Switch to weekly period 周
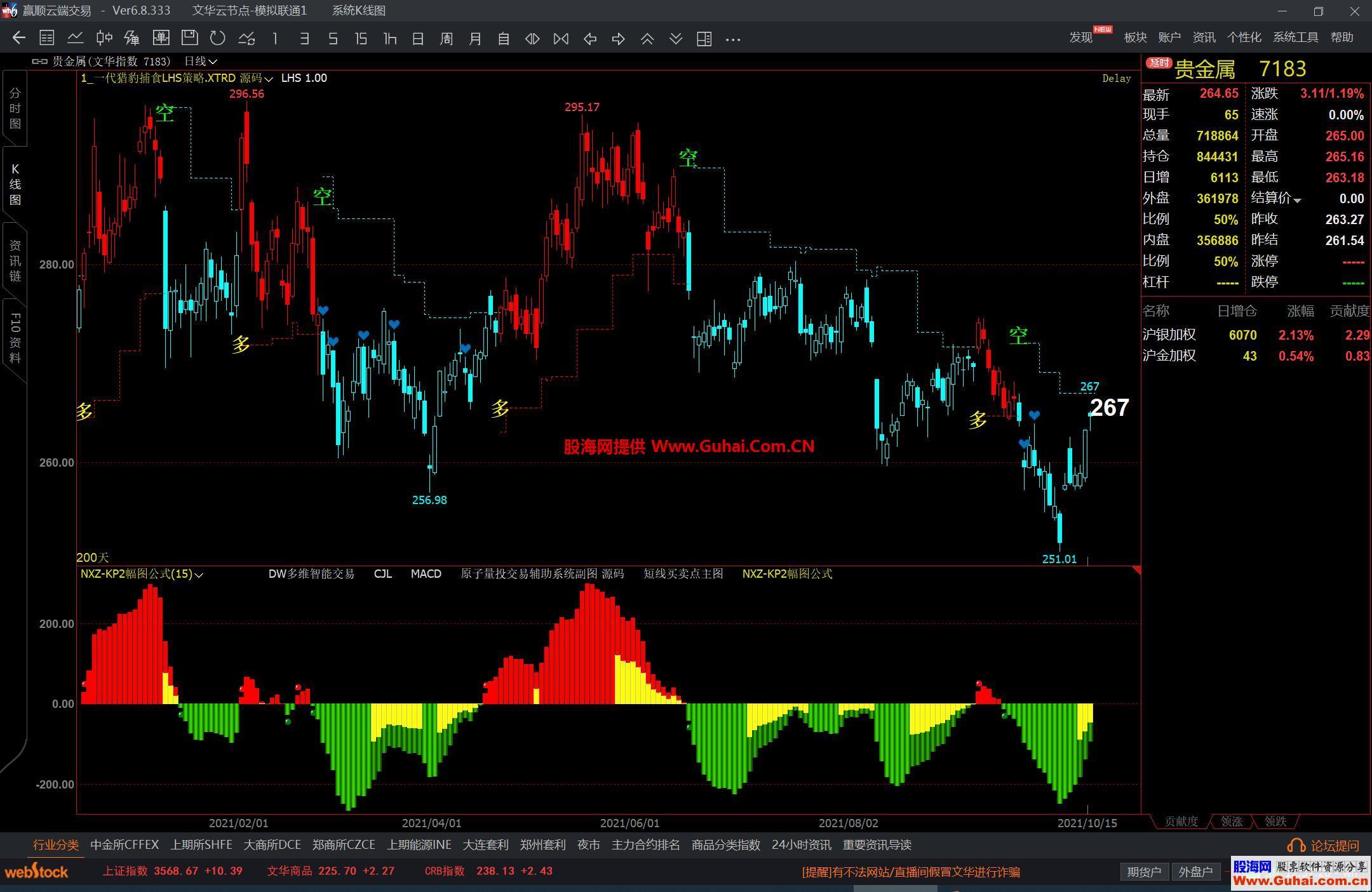 (x=446, y=39)
